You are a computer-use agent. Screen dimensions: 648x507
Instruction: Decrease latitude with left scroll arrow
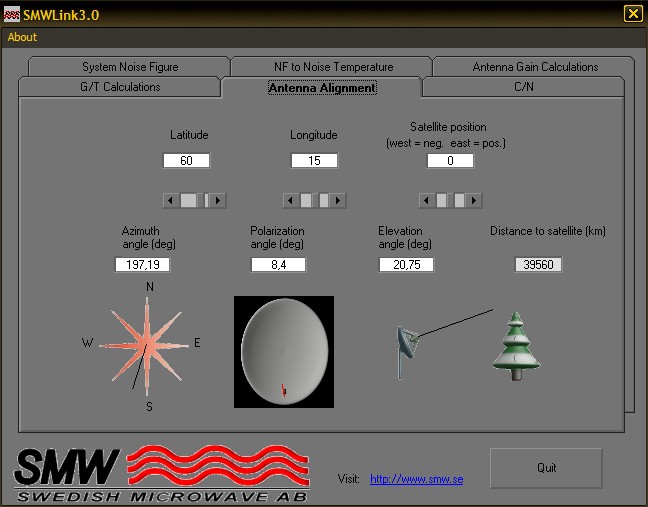(170, 200)
